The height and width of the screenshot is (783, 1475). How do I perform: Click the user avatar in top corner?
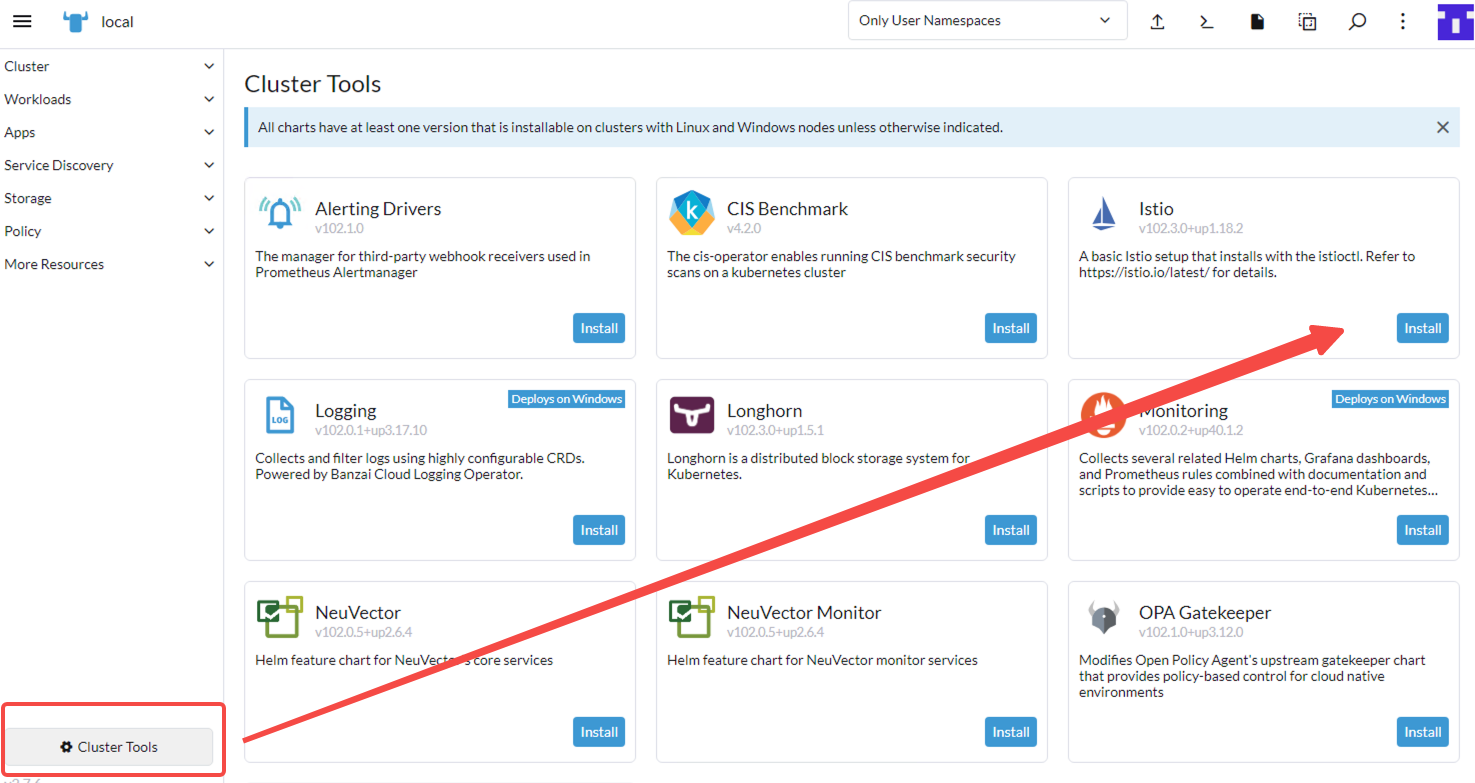point(1455,21)
